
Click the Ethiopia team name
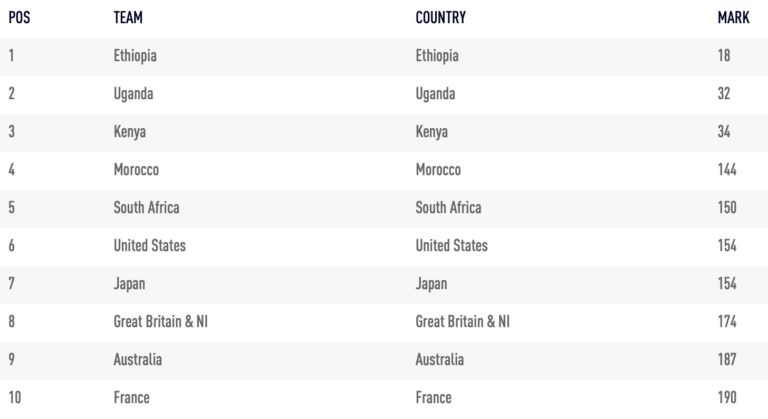[x=135, y=56]
